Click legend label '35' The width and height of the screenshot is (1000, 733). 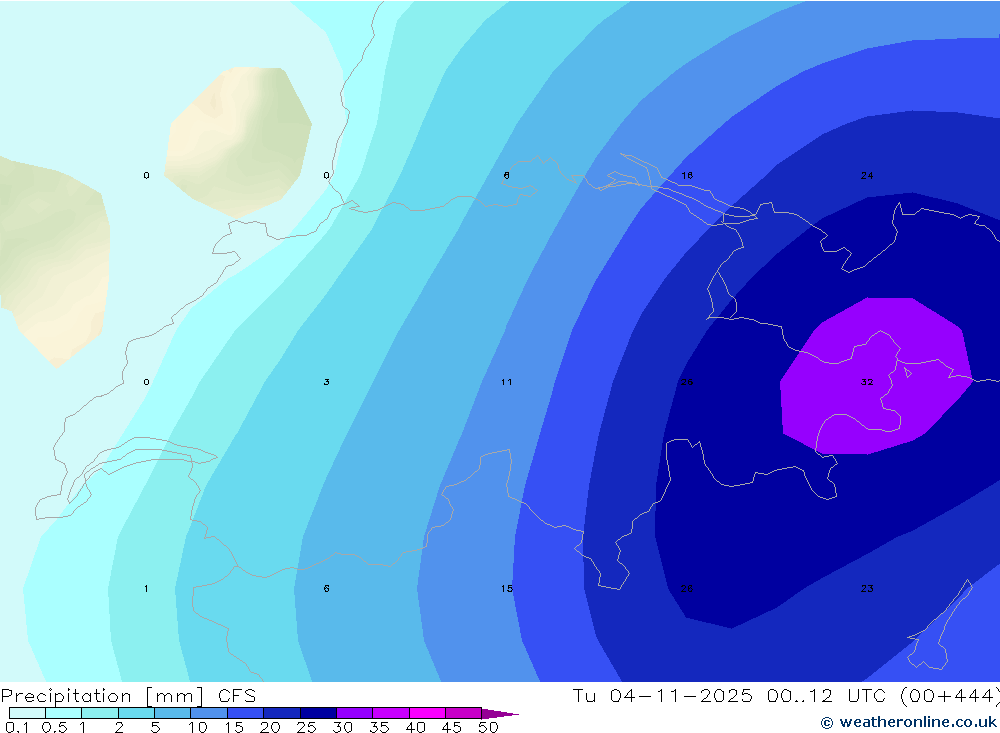click(x=379, y=727)
